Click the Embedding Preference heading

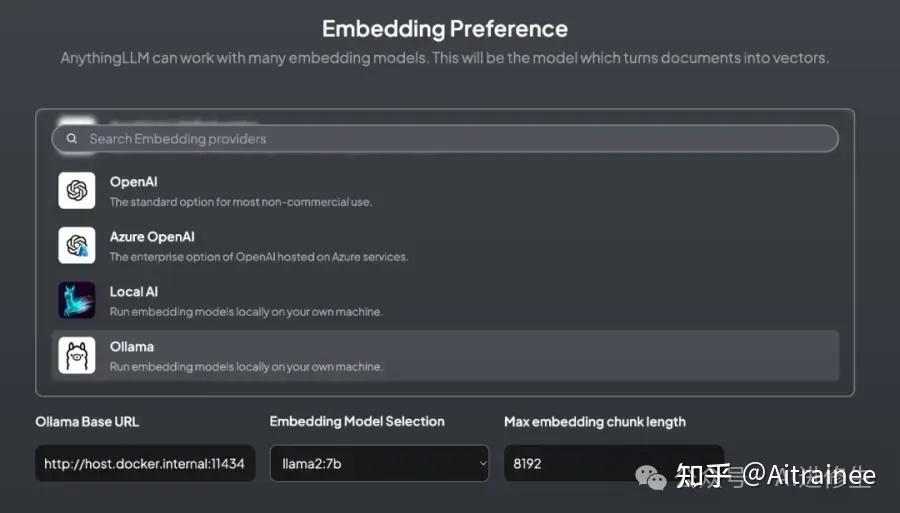pyautogui.click(x=445, y=29)
